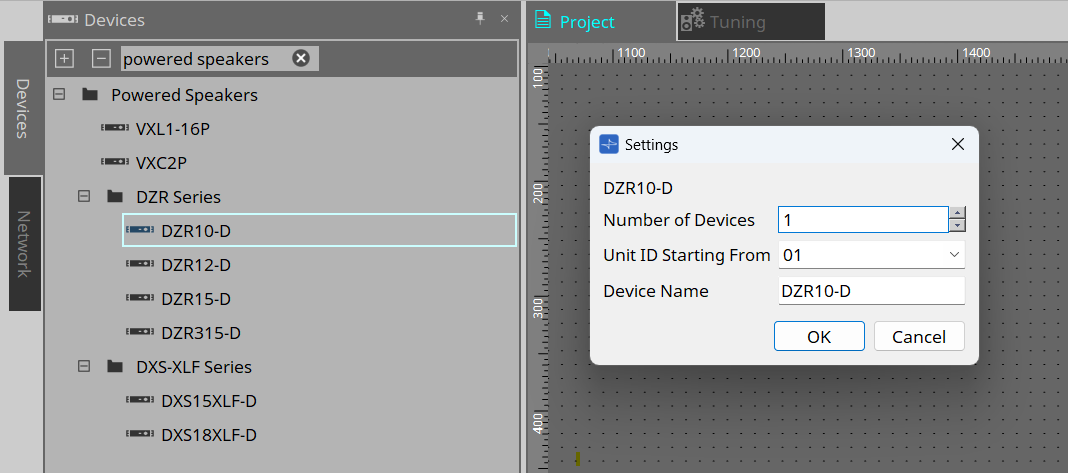Close the Devices panel

click(505, 19)
